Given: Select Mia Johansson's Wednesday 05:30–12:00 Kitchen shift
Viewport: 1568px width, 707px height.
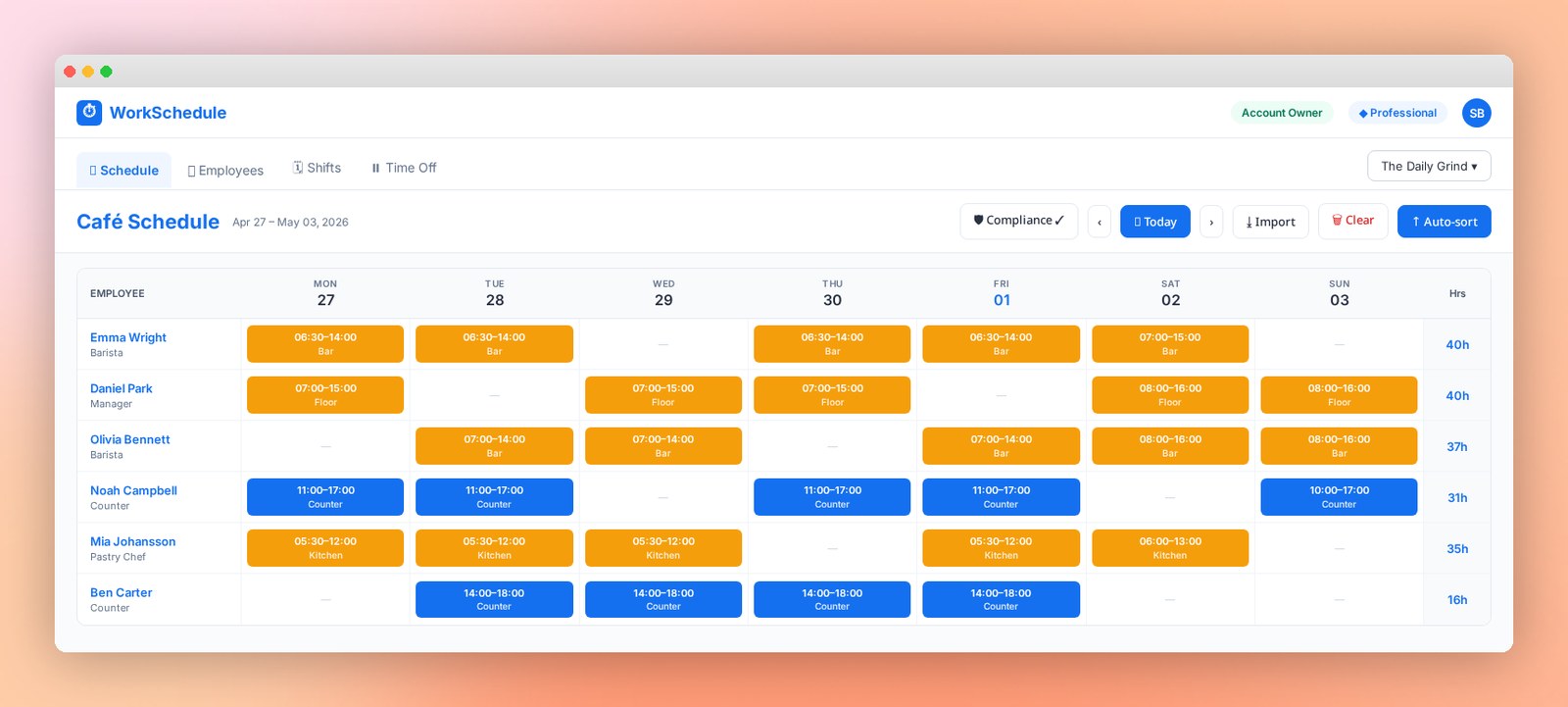Looking at the screenshot, I should tap(663, 548).
